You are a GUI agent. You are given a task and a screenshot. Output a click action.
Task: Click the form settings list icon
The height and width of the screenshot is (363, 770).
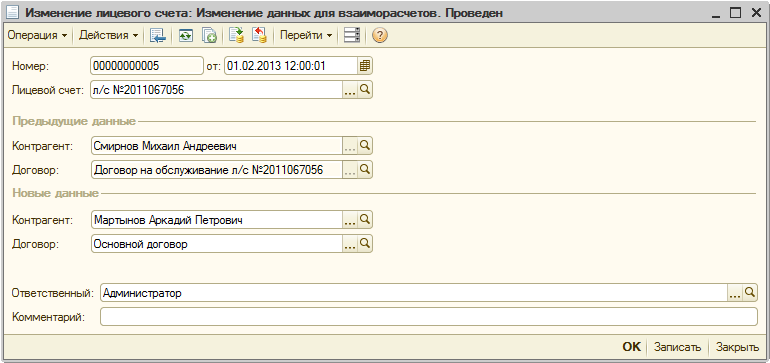click(x=352, y=36)
